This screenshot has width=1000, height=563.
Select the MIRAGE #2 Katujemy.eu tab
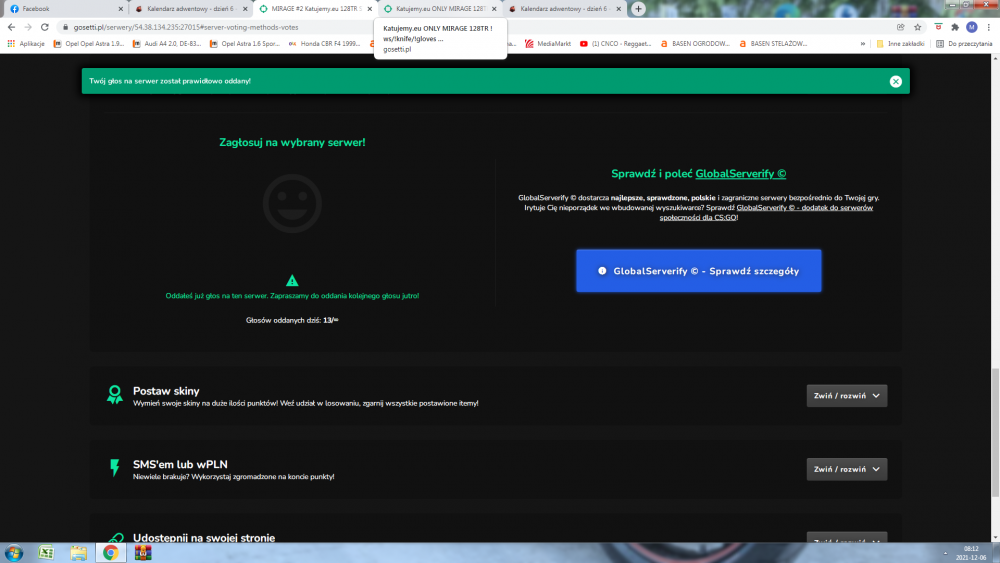314,9
